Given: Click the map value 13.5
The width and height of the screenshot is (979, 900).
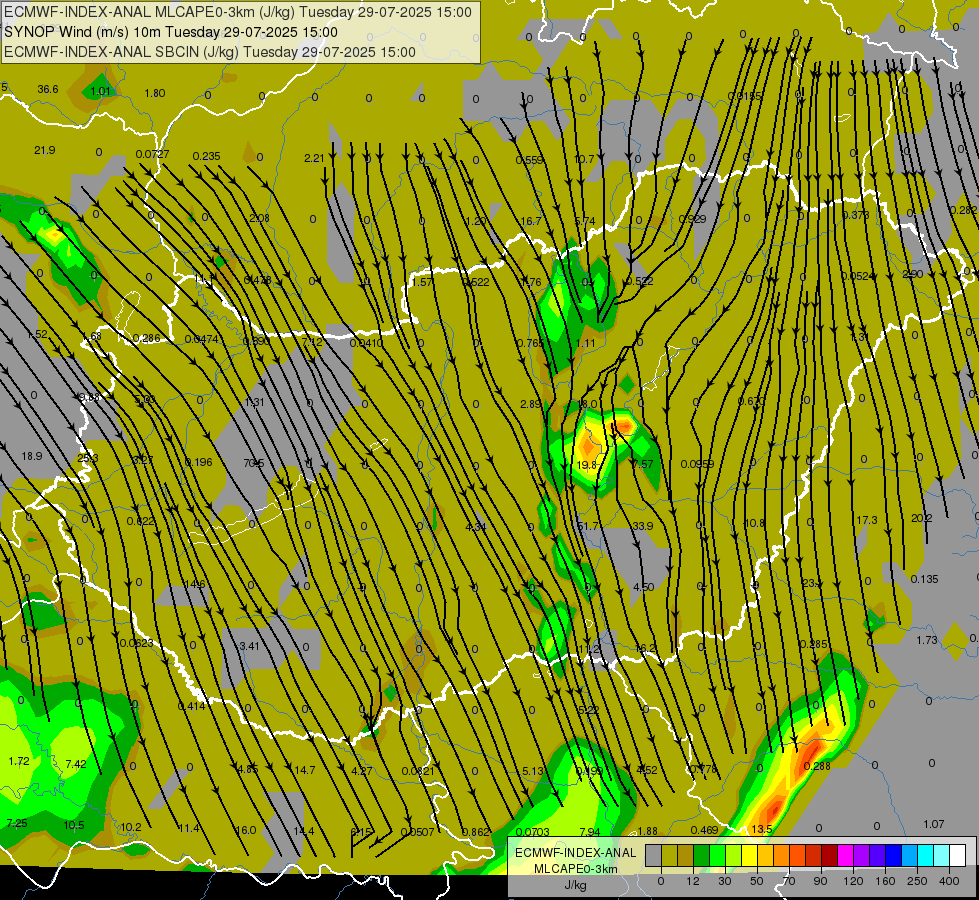Looking at the screenshot, I should (x=762, y=829).
